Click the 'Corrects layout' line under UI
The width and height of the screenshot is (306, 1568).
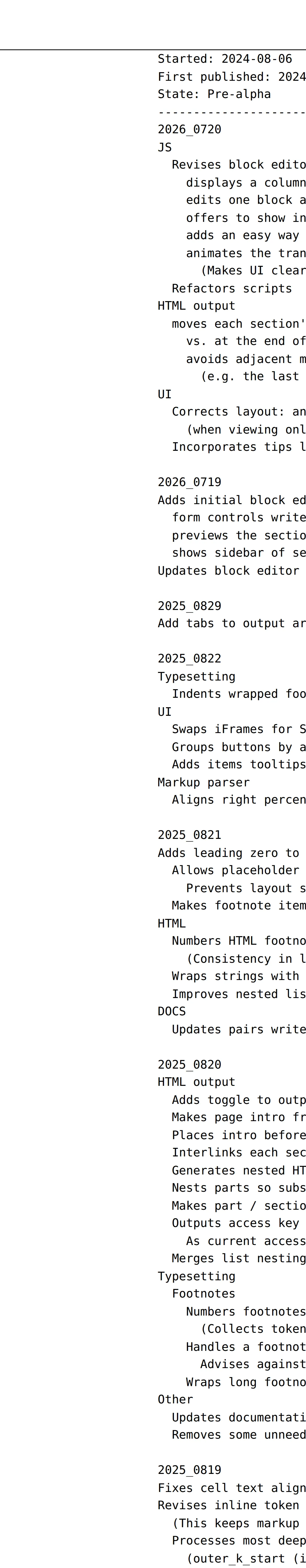(x=239, y=412)
